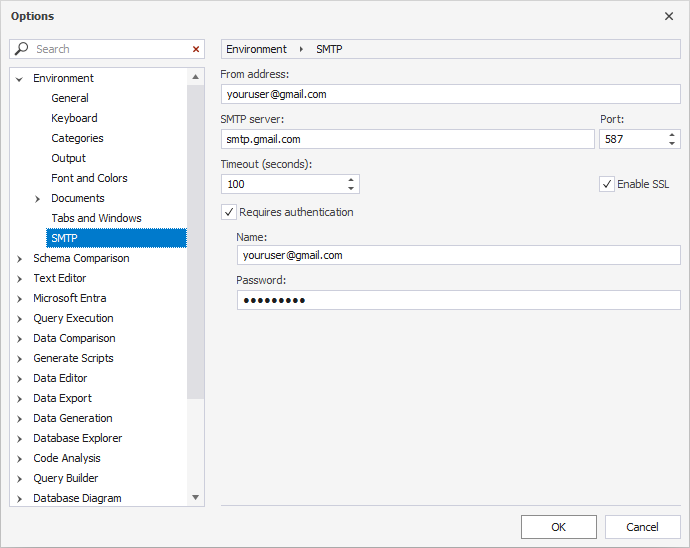Select Text Editor tree item

coord(60,278)
